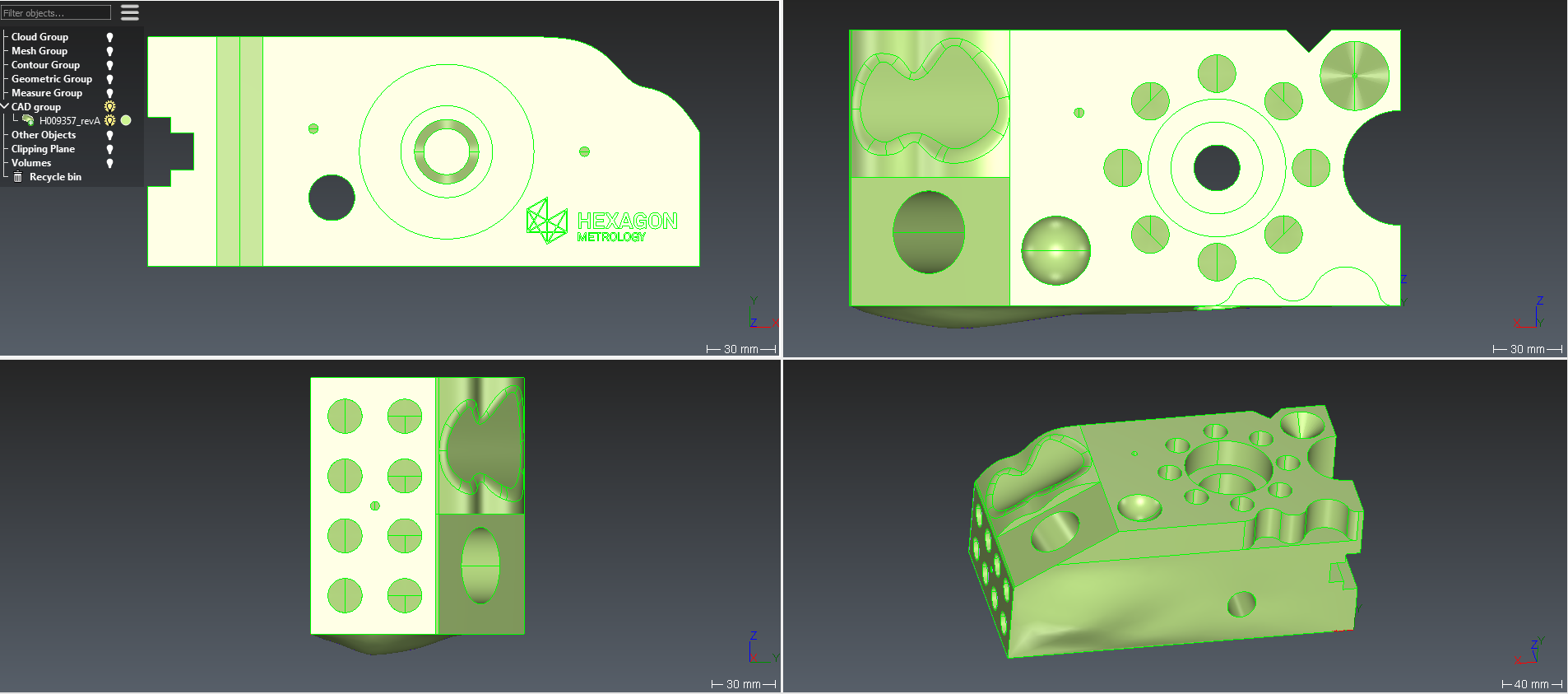Select the Clipping Plane tree row
This screenshot has width=1568, height=694.
point(43,149)
